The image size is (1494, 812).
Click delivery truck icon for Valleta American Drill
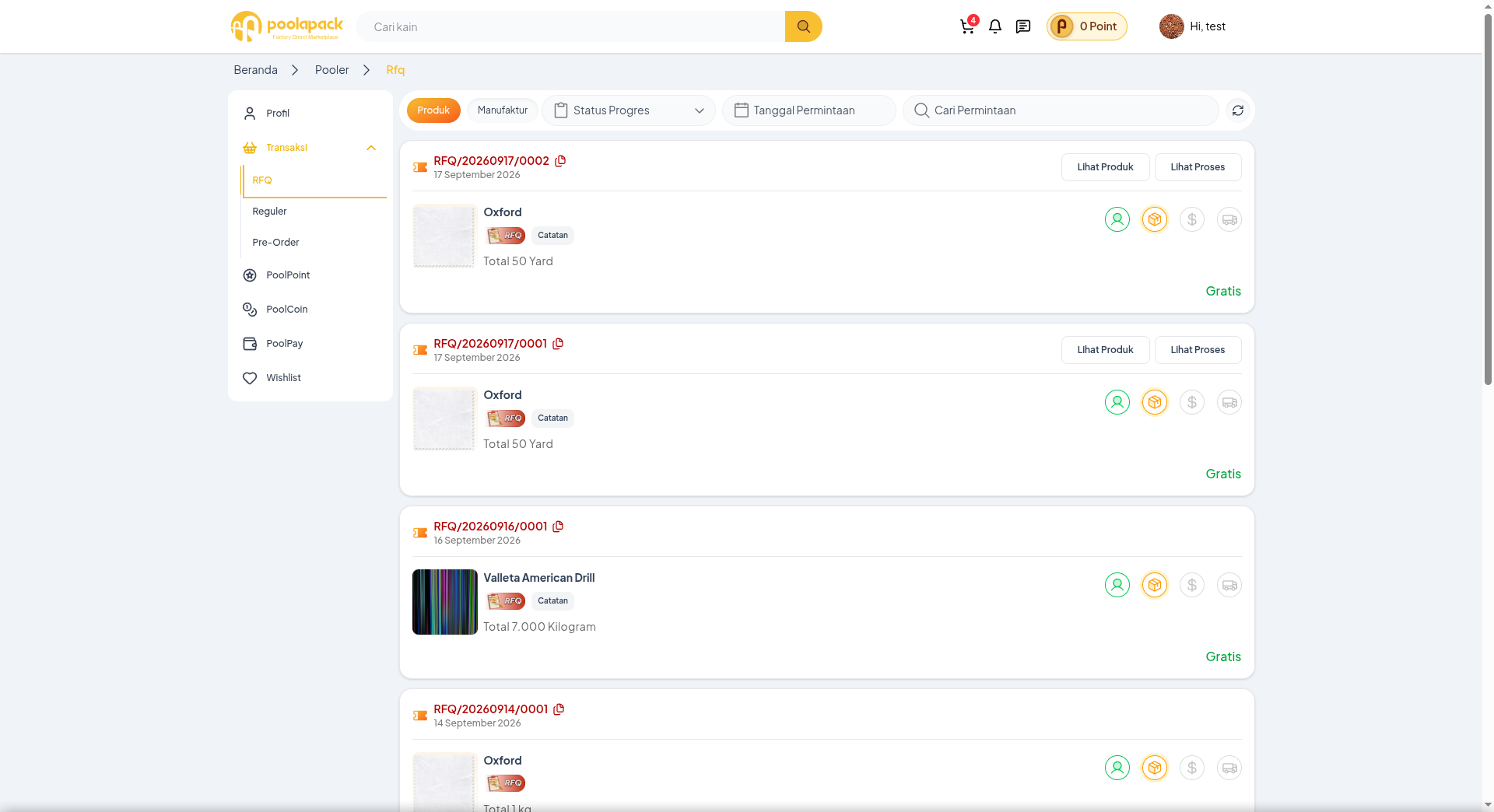coord(1229,585)
